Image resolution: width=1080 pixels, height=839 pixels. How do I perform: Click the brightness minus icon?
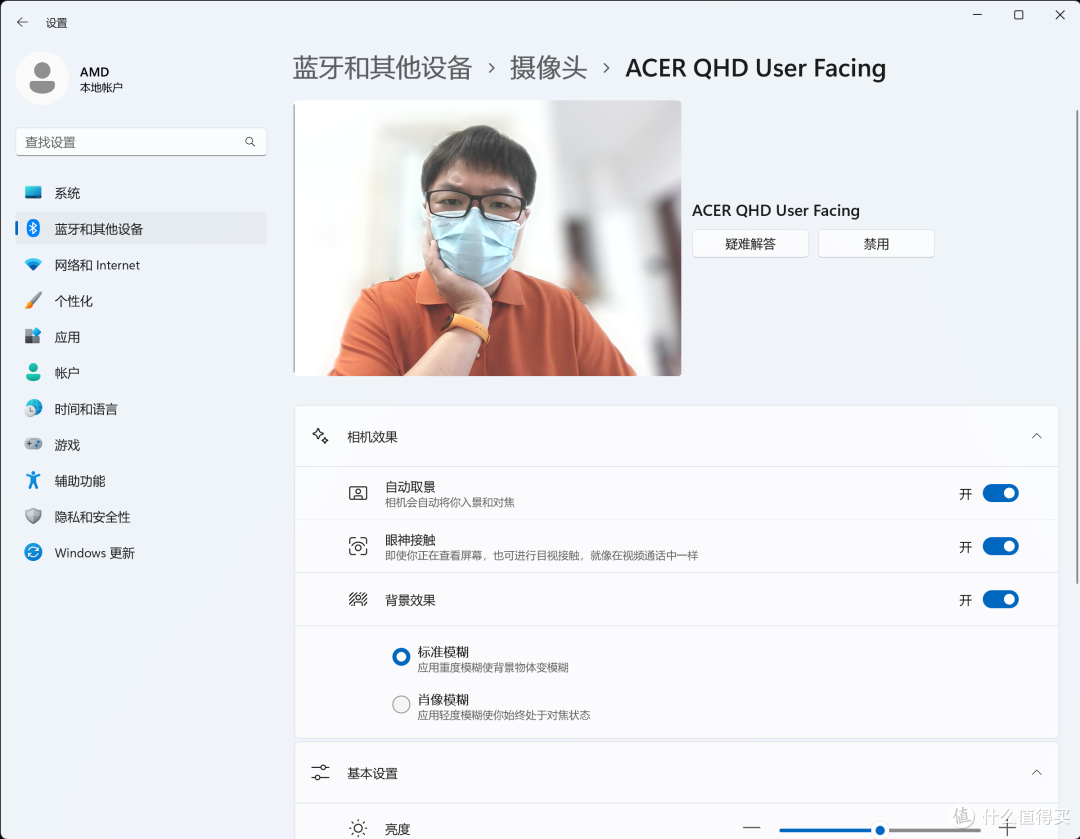tap(752, 827)
